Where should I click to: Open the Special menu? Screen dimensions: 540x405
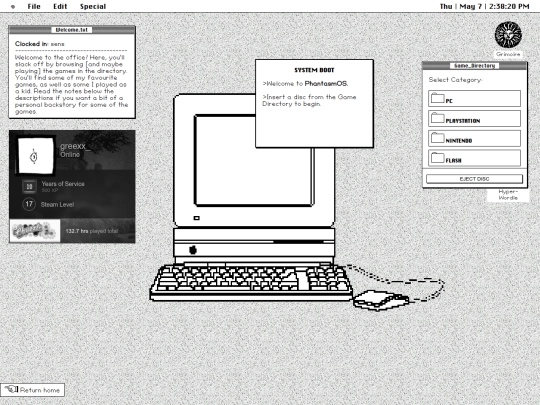tap(93, 7)
